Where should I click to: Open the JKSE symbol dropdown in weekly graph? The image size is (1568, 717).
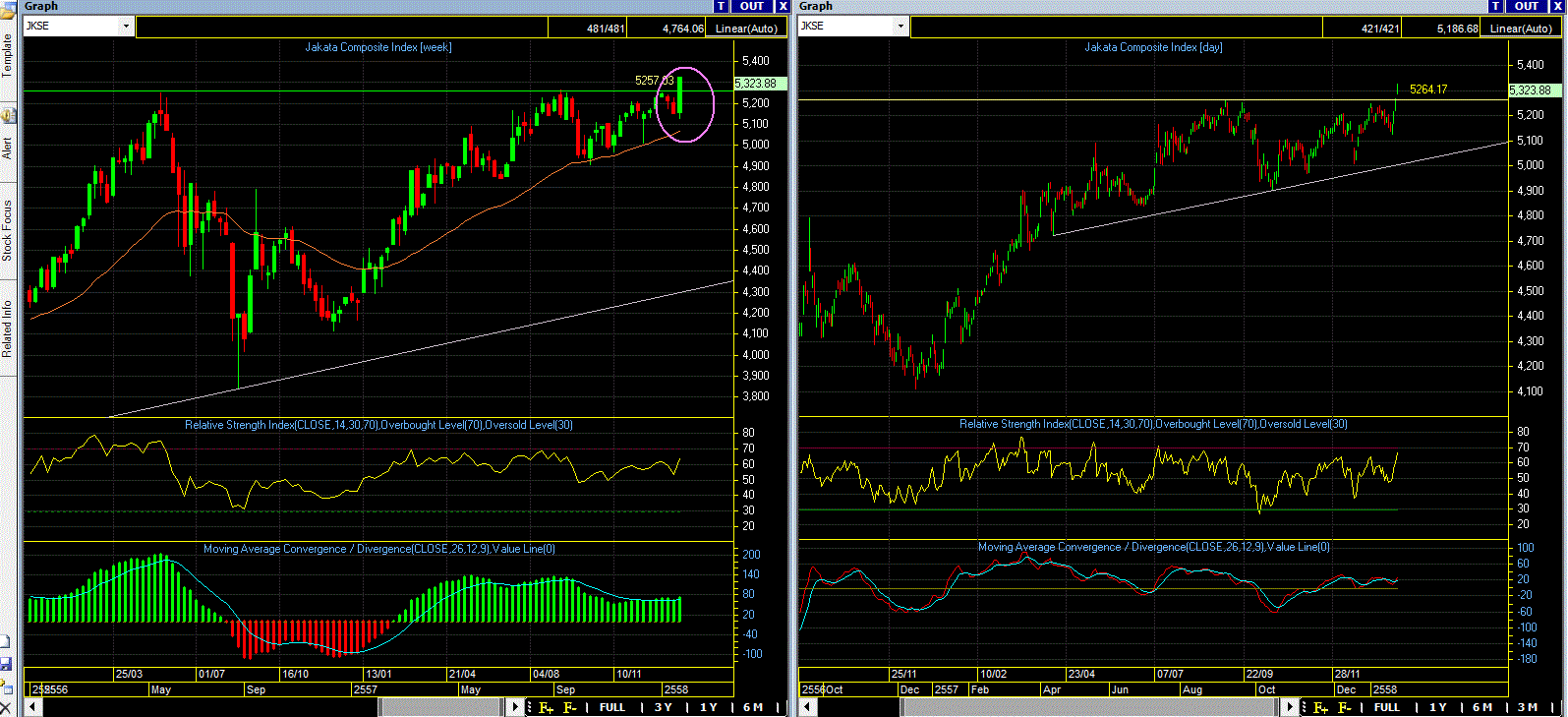click(x=127, y=27)
